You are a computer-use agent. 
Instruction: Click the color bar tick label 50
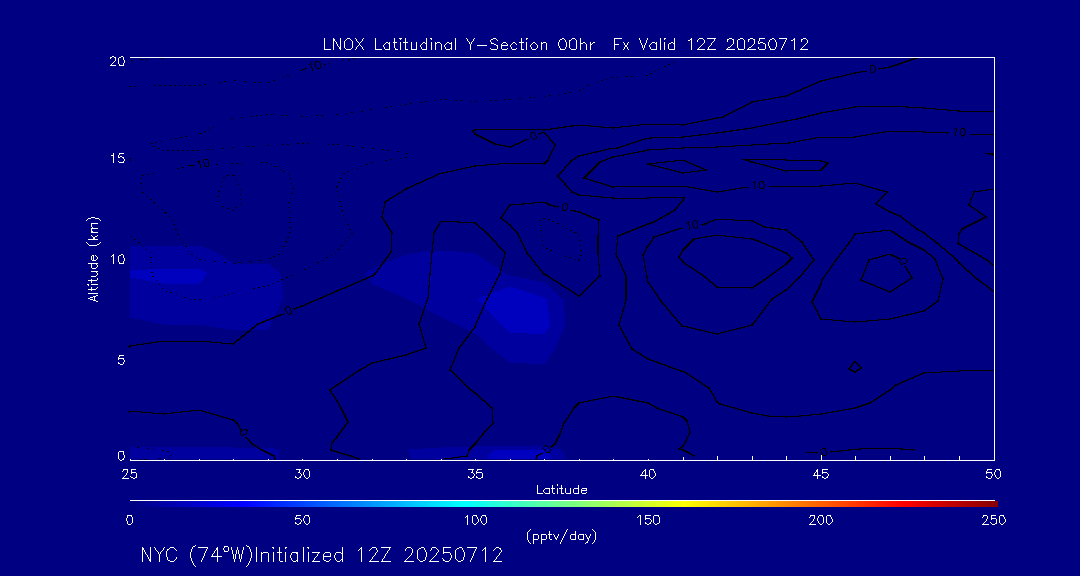[x=302, y=520]
